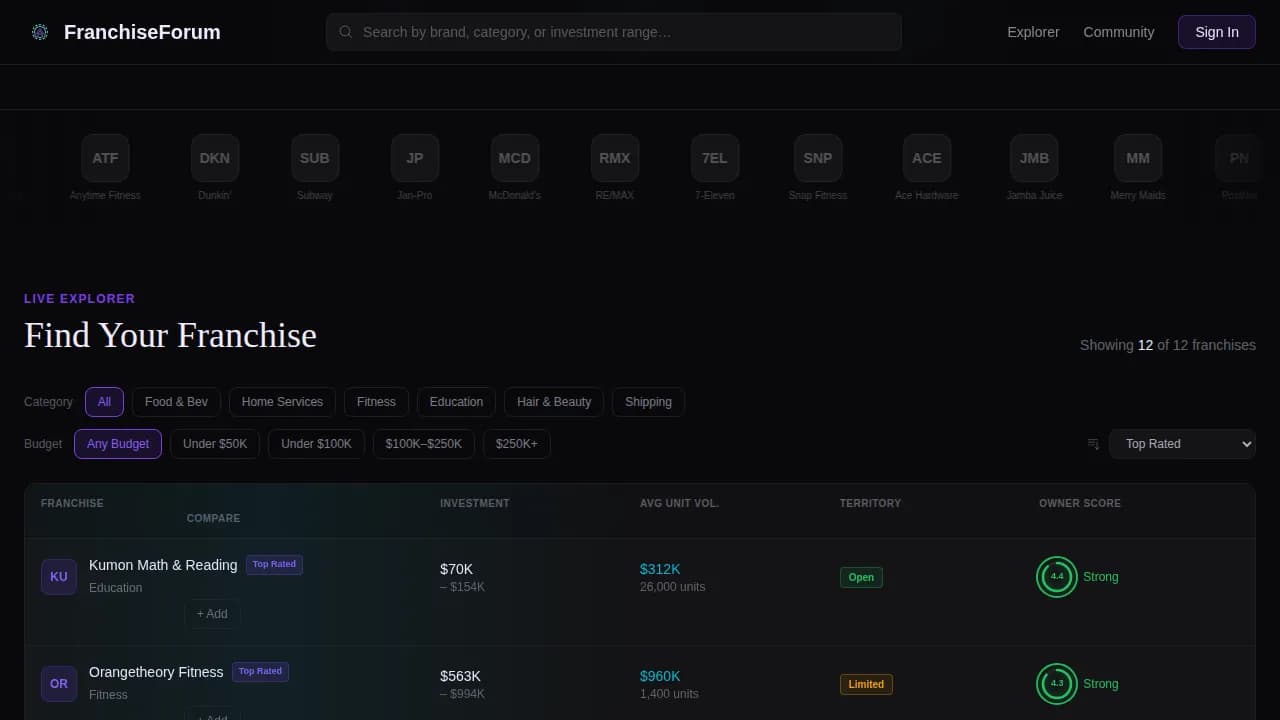
Task: Go to the Explorer nav link
Action: pyautogui.click(x=1033, y=32)
